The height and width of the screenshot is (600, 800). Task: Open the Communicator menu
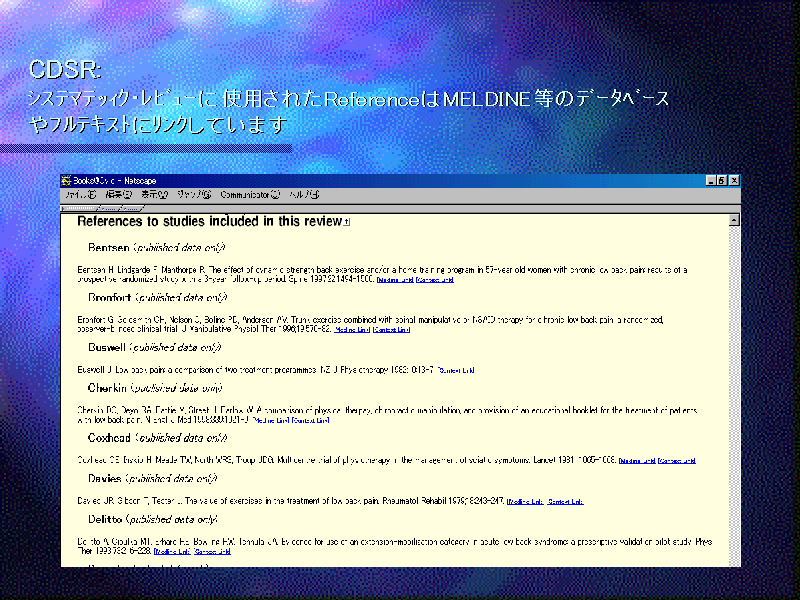click(x=251, y=195)
